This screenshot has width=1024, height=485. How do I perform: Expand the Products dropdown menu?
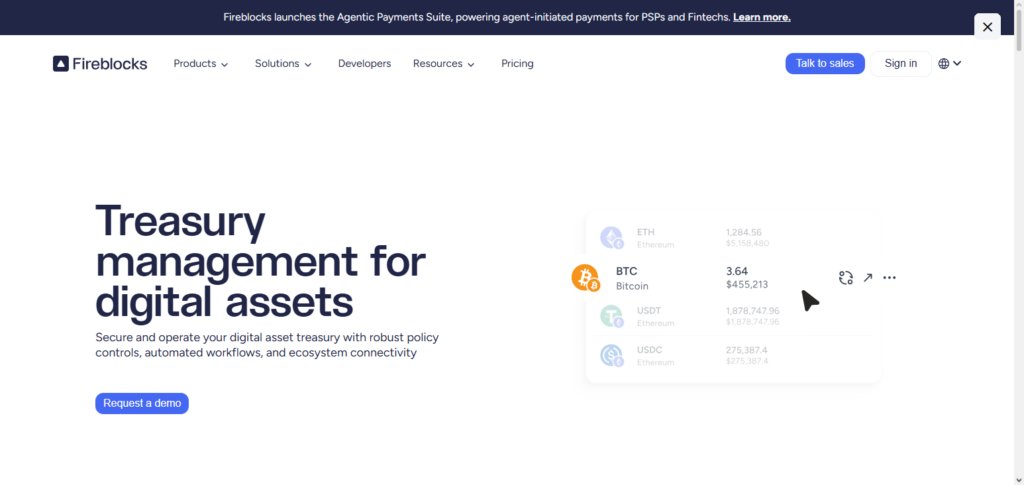[200, 63]
